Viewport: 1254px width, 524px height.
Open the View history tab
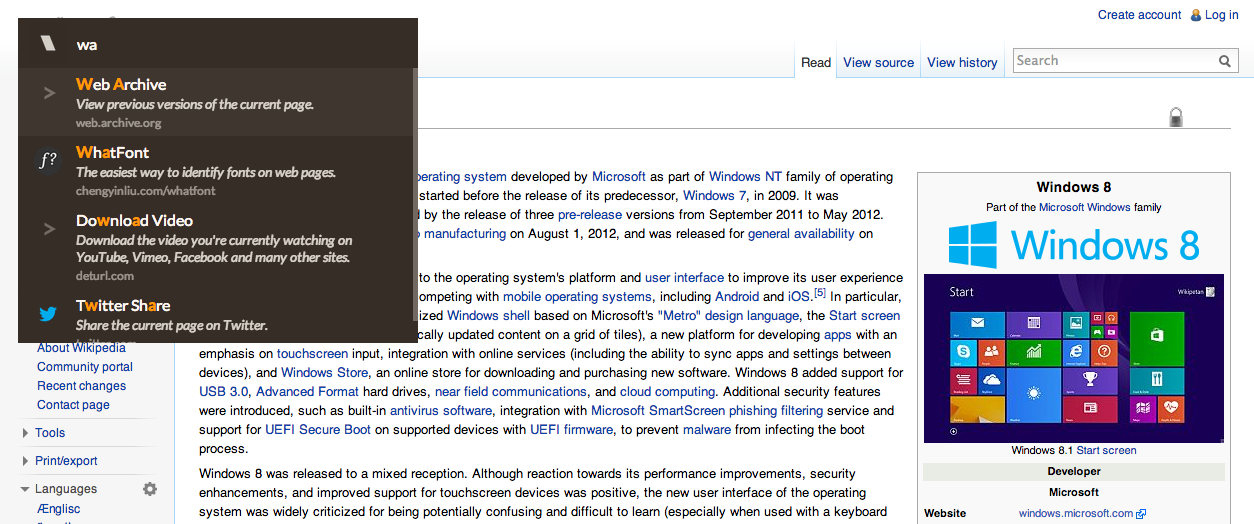(x=962, y=62)
